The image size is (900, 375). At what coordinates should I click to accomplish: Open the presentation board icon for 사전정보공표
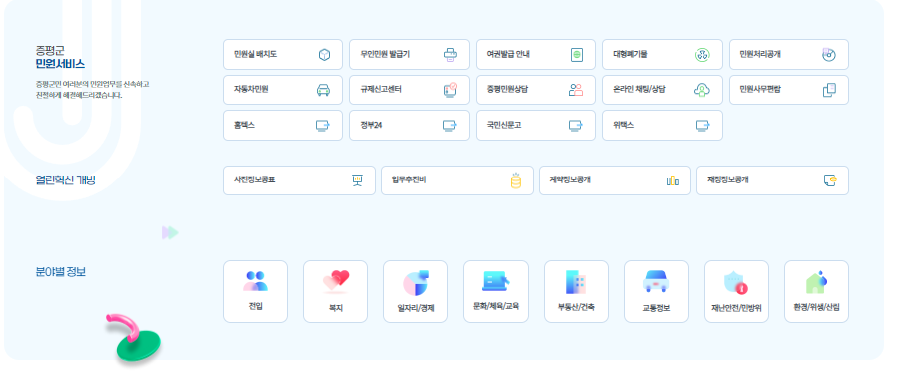(x=358, y=180)
